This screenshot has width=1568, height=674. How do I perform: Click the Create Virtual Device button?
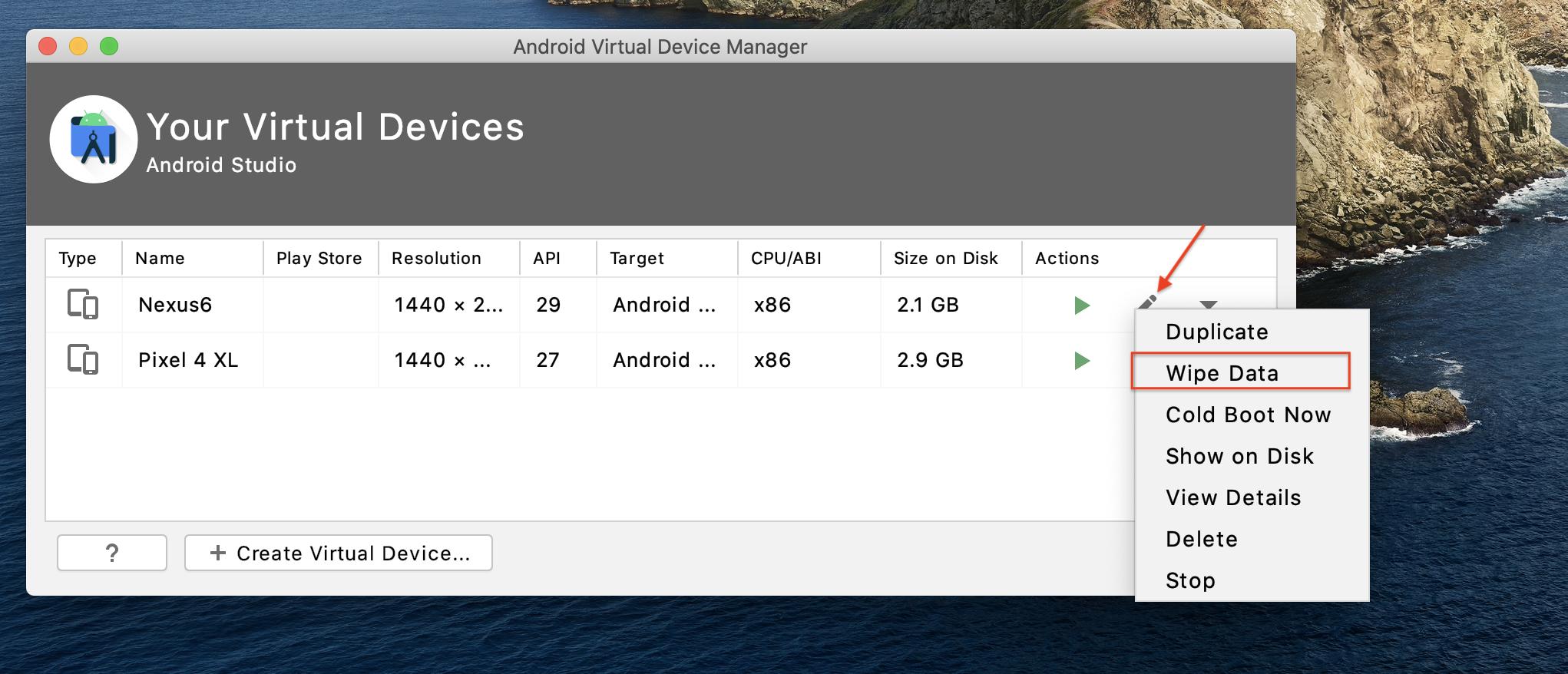(x=339, y=553)
